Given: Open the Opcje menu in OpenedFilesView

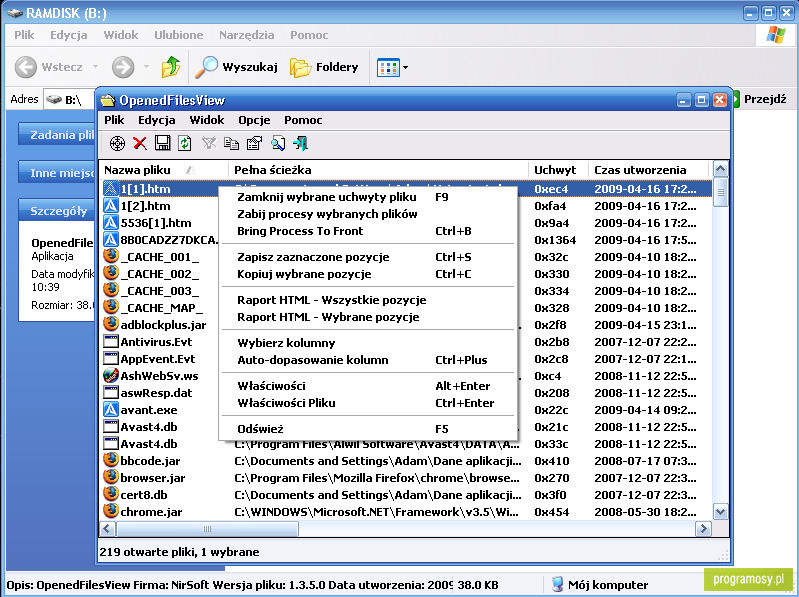Looking at the screenshot, I should coord(254,120).
